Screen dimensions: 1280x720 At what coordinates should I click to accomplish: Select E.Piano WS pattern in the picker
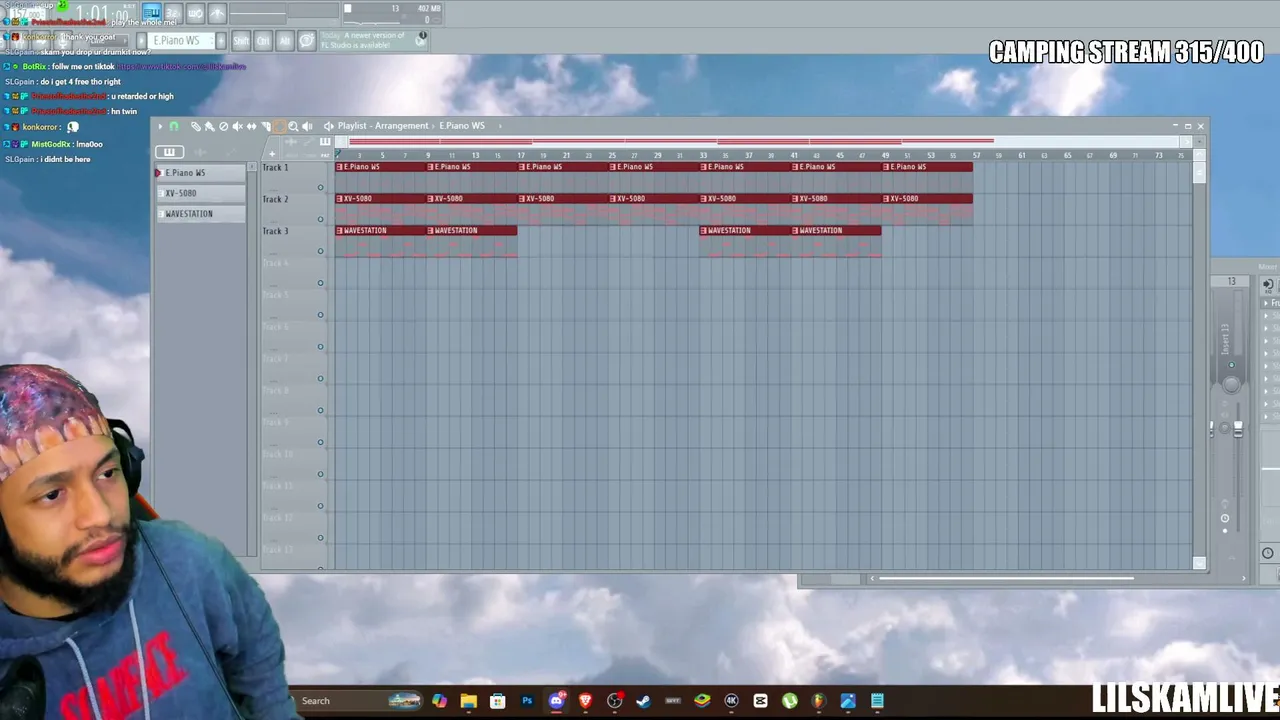tap(200, 173)
